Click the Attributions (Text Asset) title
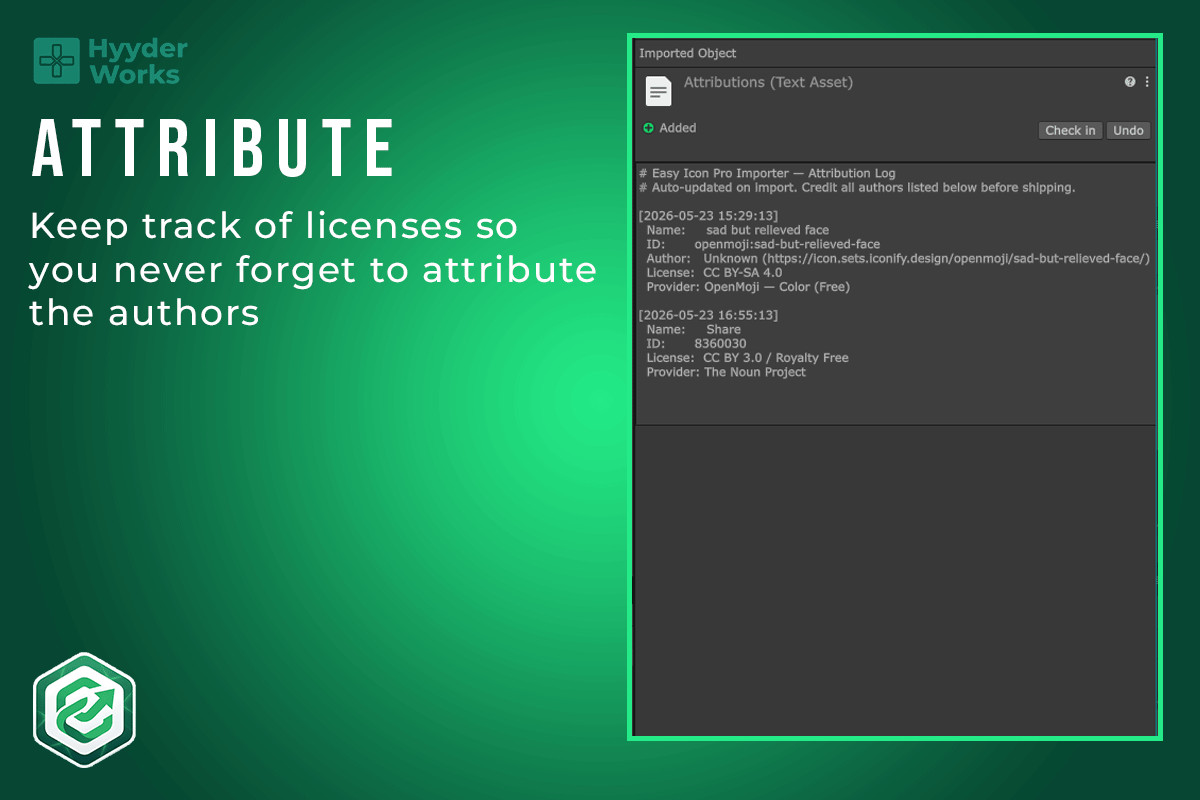The image size is (1200, 800). click(768, 83)
